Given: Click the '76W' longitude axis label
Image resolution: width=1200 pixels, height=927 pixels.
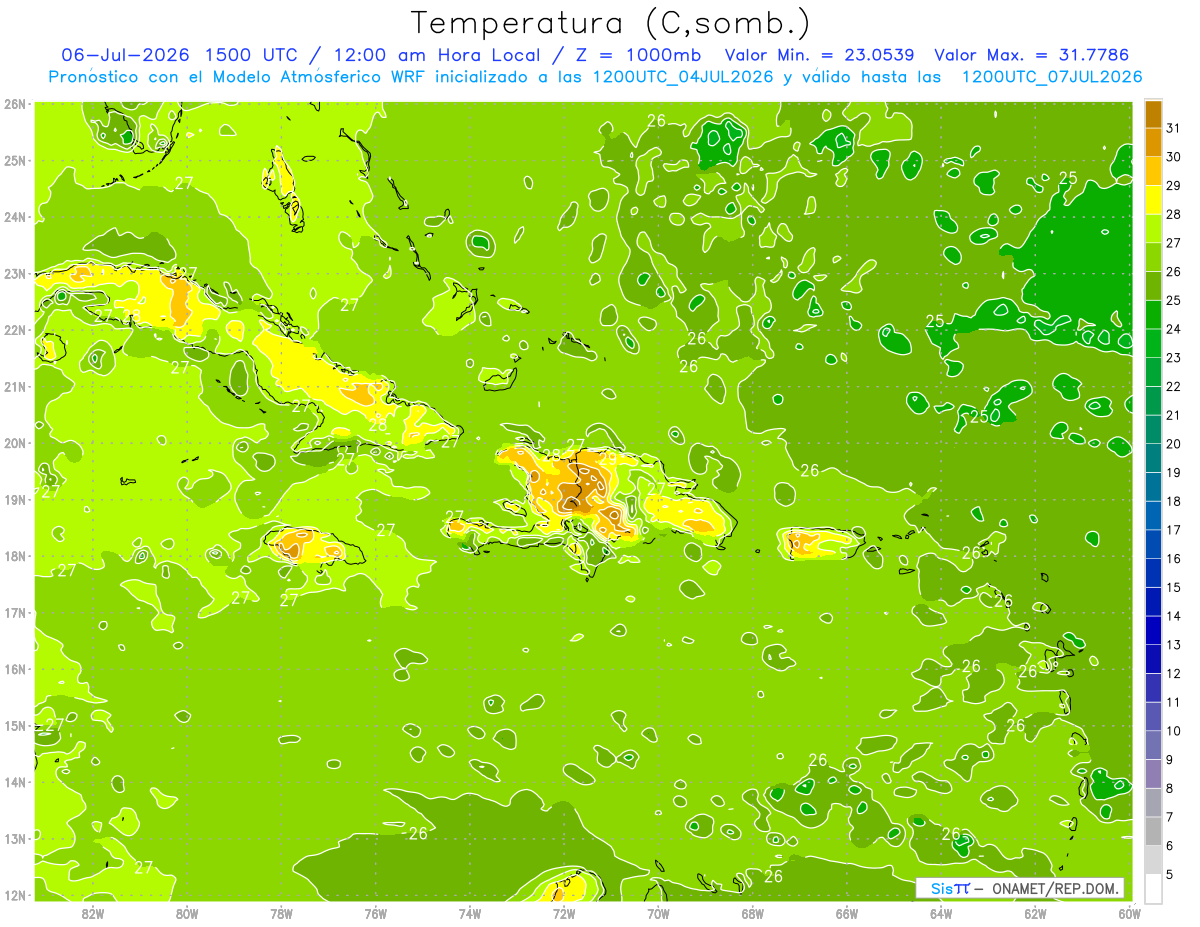Looking at the screenshot, I should click(x=376, y=912).
